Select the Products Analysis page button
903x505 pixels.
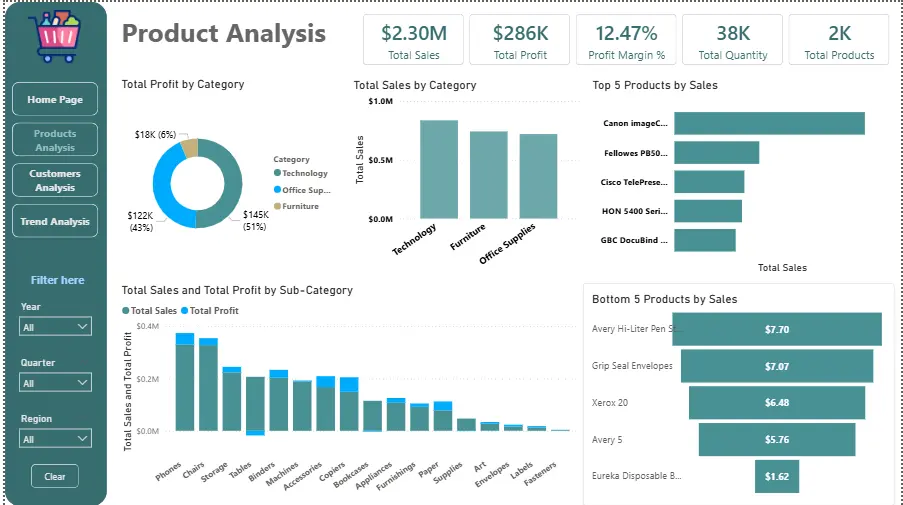click(55, 140)
